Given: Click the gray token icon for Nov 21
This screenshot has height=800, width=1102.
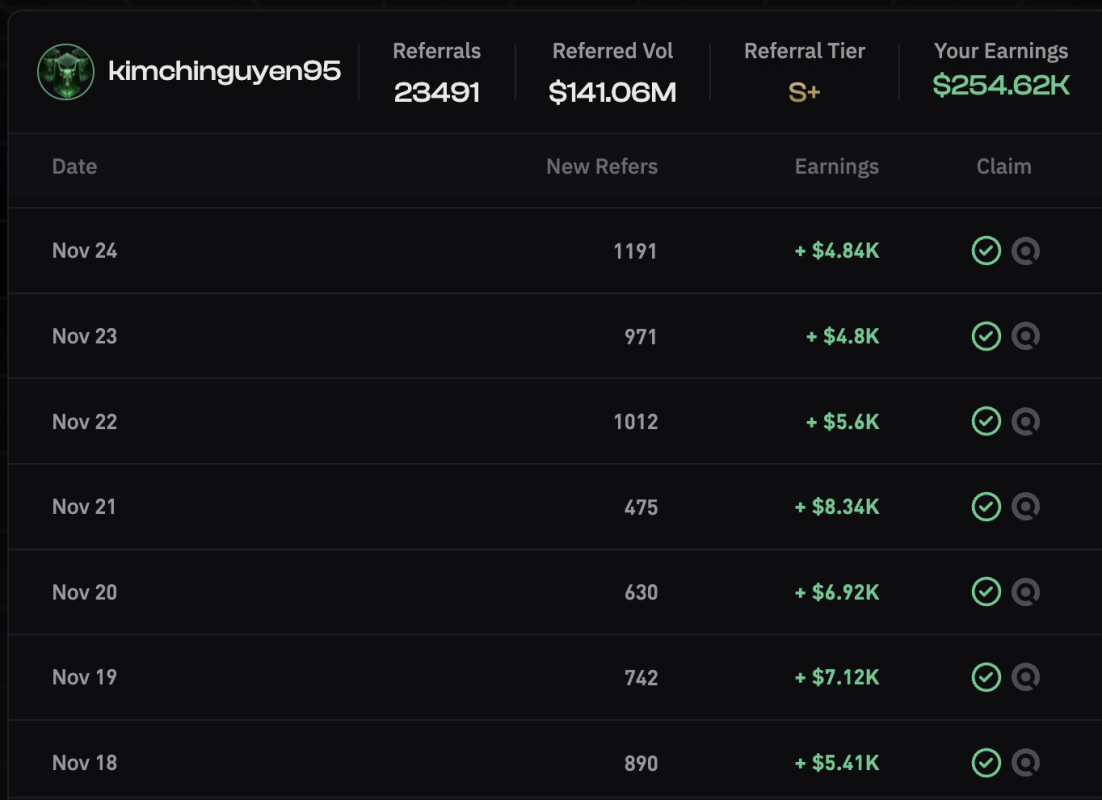Looking at the screenshot, I should 1025,507.
